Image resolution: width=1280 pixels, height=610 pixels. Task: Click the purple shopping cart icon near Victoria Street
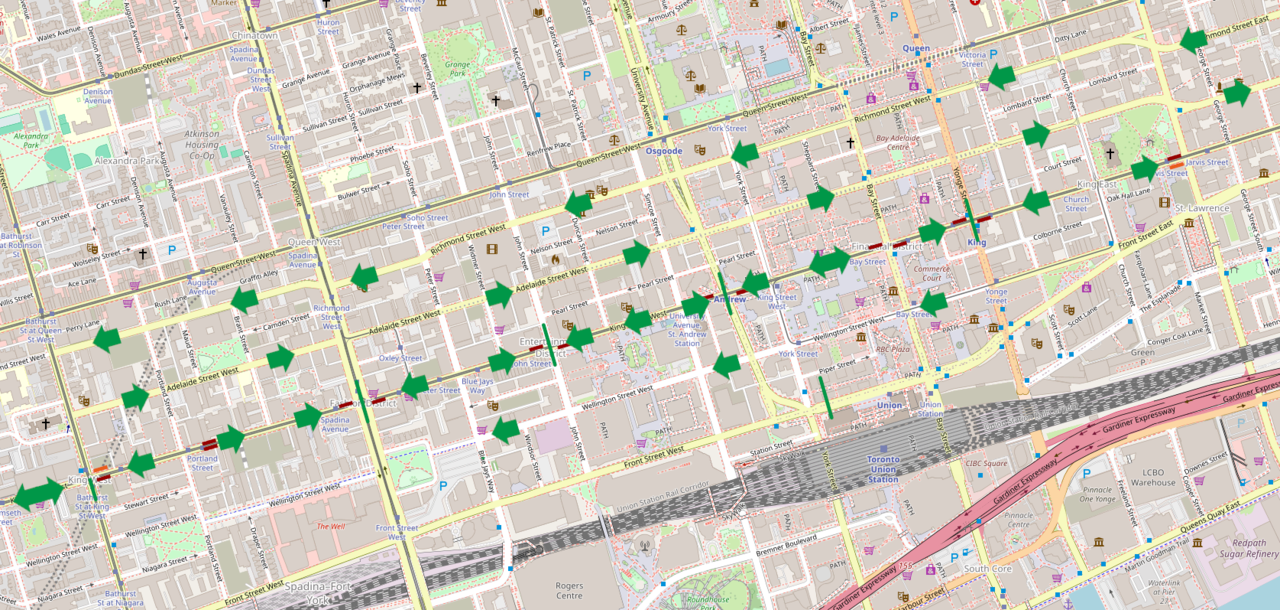point(985,86)
